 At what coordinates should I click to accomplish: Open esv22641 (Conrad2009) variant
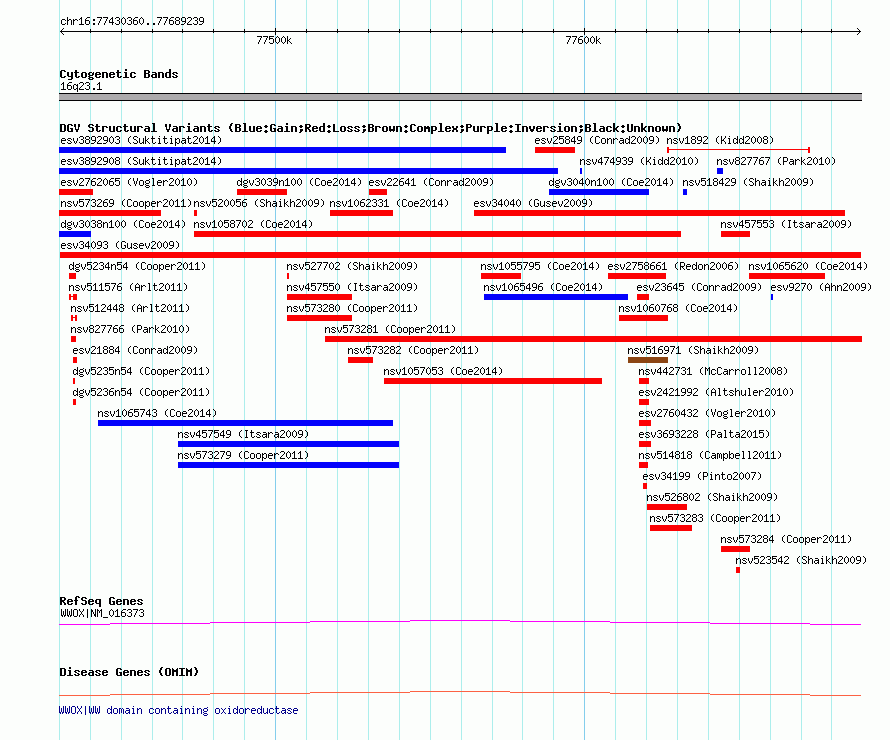431,182
